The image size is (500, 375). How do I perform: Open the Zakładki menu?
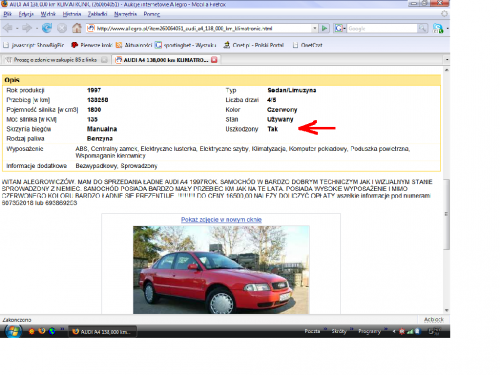point(97,14)
